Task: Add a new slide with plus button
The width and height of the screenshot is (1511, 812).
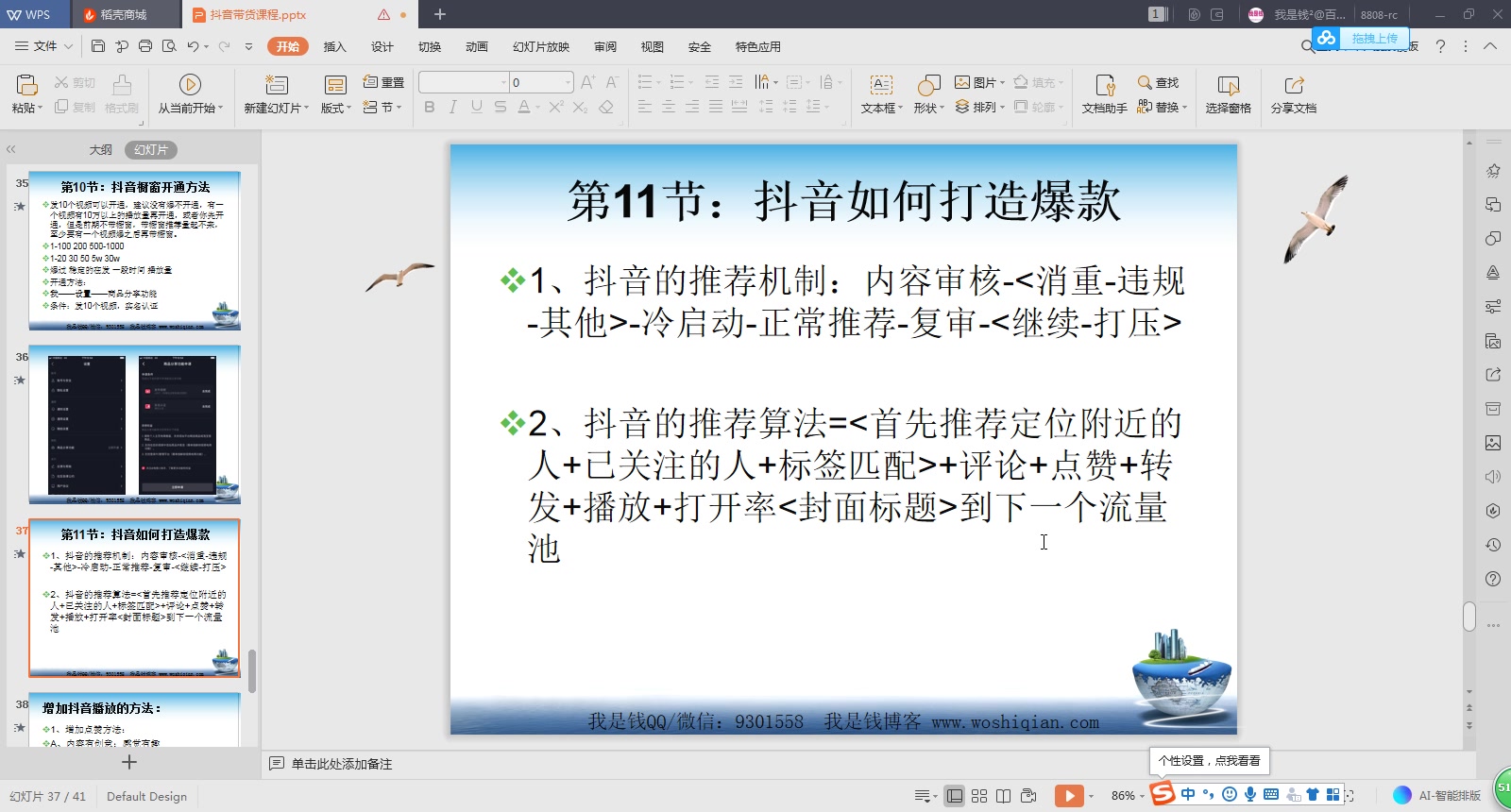Action: point(129,762)
